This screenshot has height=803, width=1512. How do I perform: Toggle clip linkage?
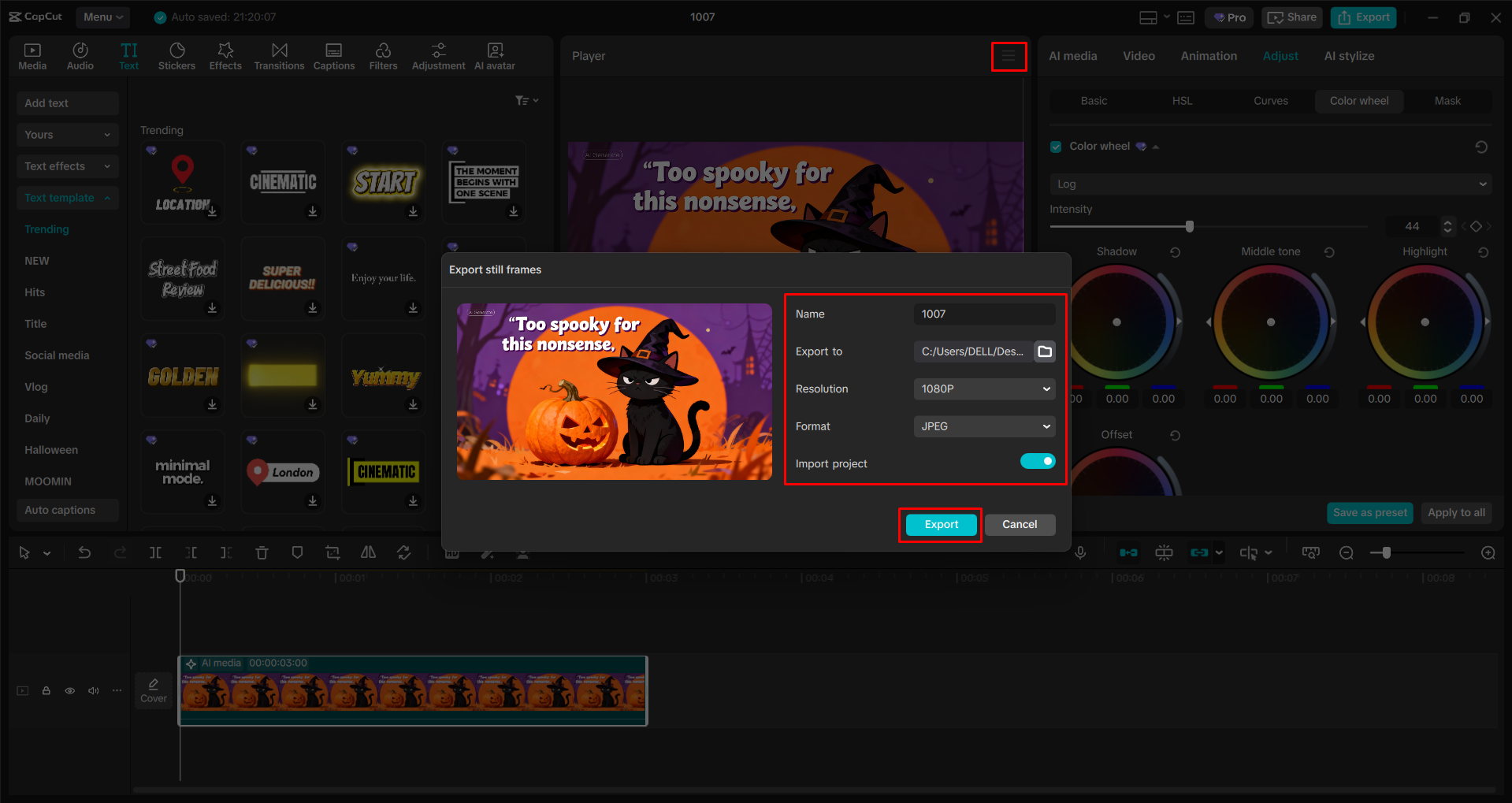coord(1199,553)
